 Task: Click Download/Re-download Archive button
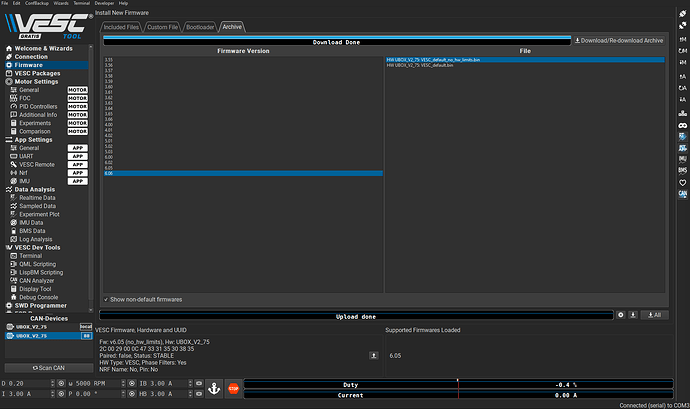(x=620, y=41)
